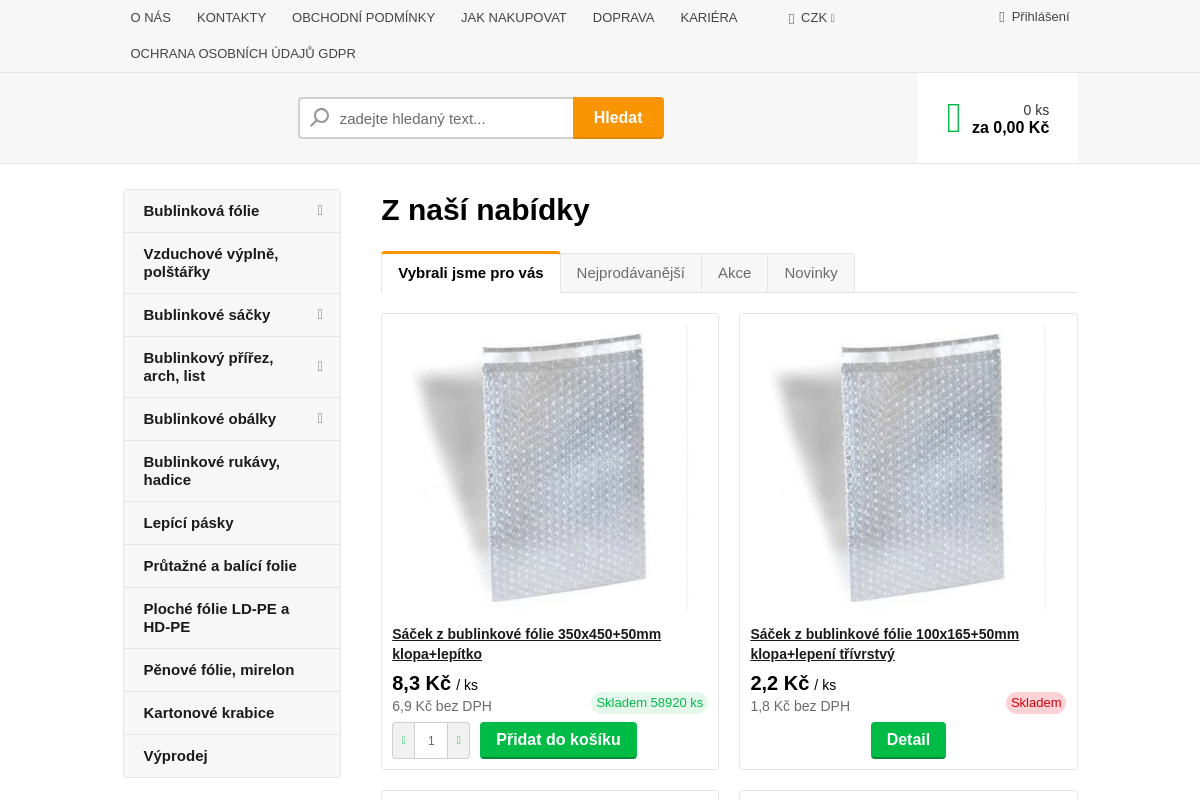Click the flag icon next to CZK

click(789, 17)
